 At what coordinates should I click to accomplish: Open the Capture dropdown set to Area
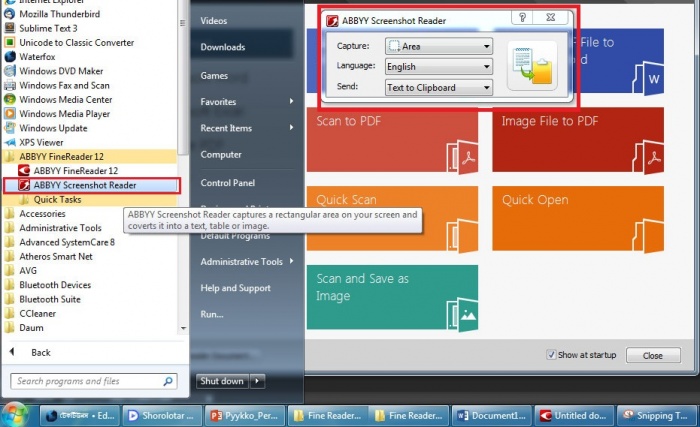tap(439, 46)
